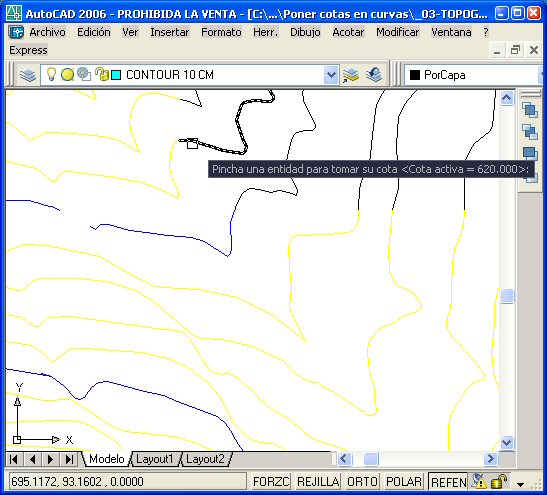Toggle the REJILLA grid button

tap(318, 481)
